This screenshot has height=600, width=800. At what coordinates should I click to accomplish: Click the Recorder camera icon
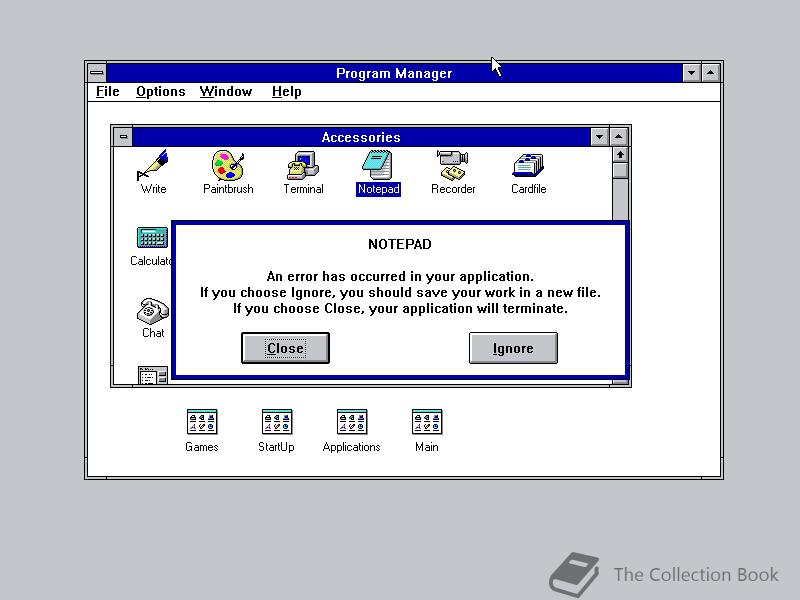coord(453,165)
